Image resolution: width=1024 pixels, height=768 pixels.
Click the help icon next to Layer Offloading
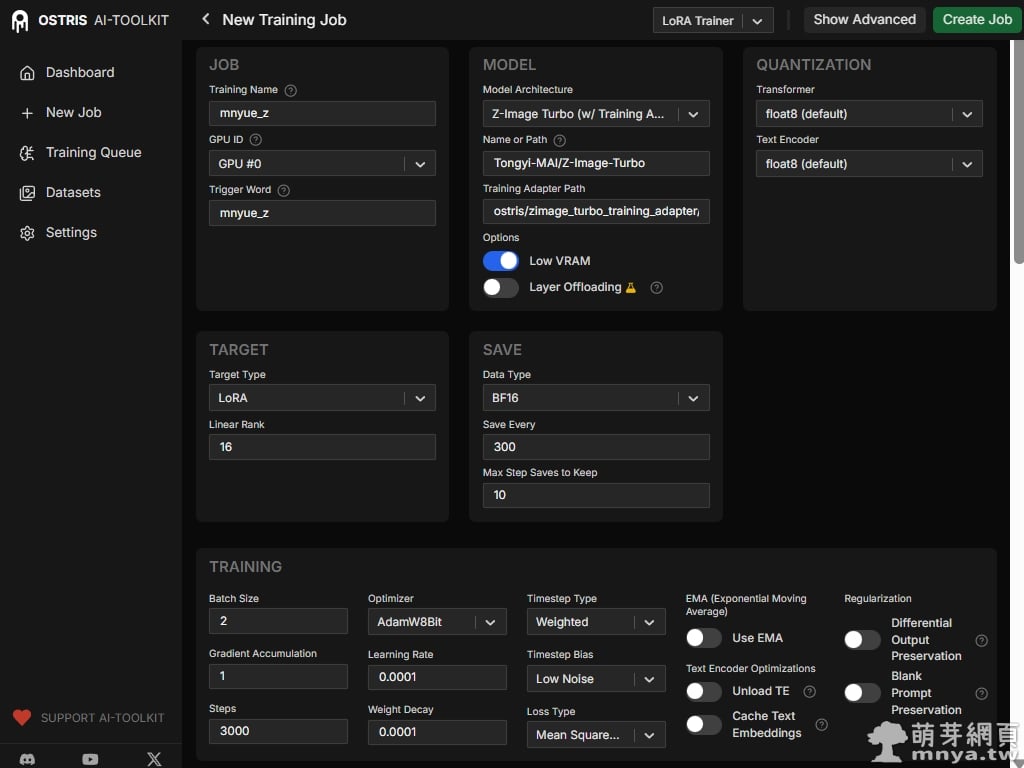pos(657,288)
